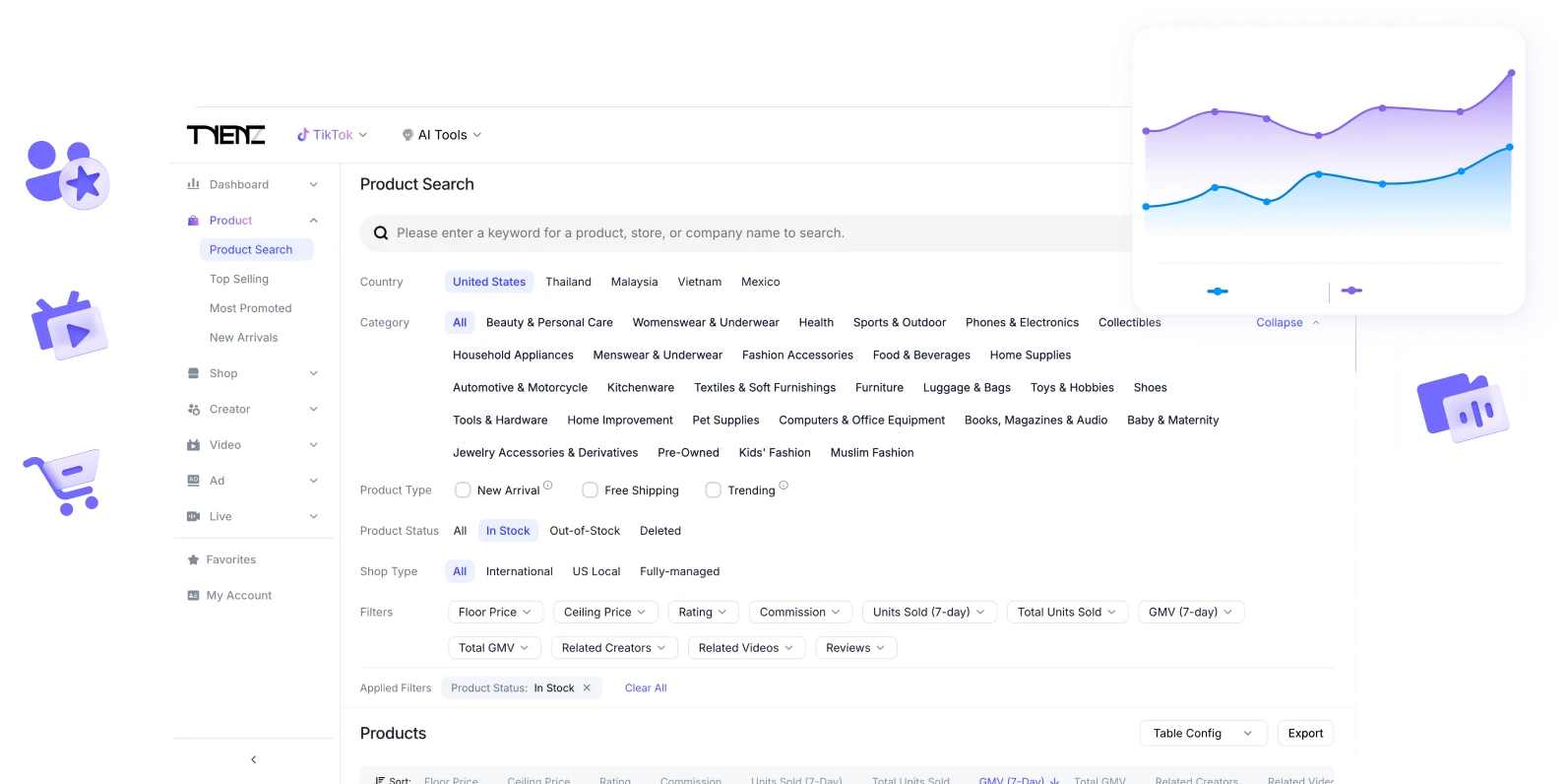
Task: Open the Most Promoted menu item
Action: pos(251,308)
